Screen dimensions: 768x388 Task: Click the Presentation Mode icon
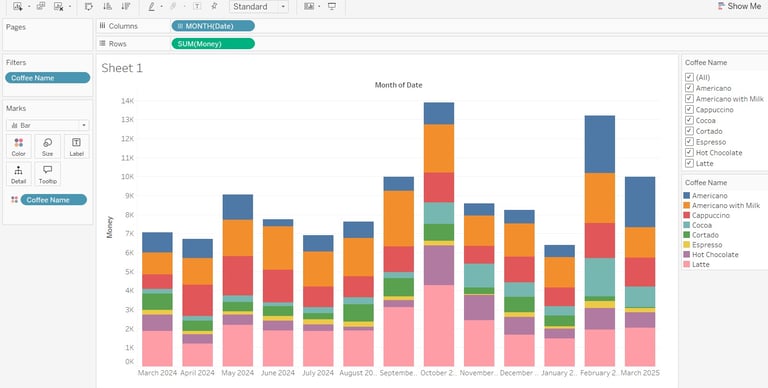pyautogui.click(x=332, y=6)
